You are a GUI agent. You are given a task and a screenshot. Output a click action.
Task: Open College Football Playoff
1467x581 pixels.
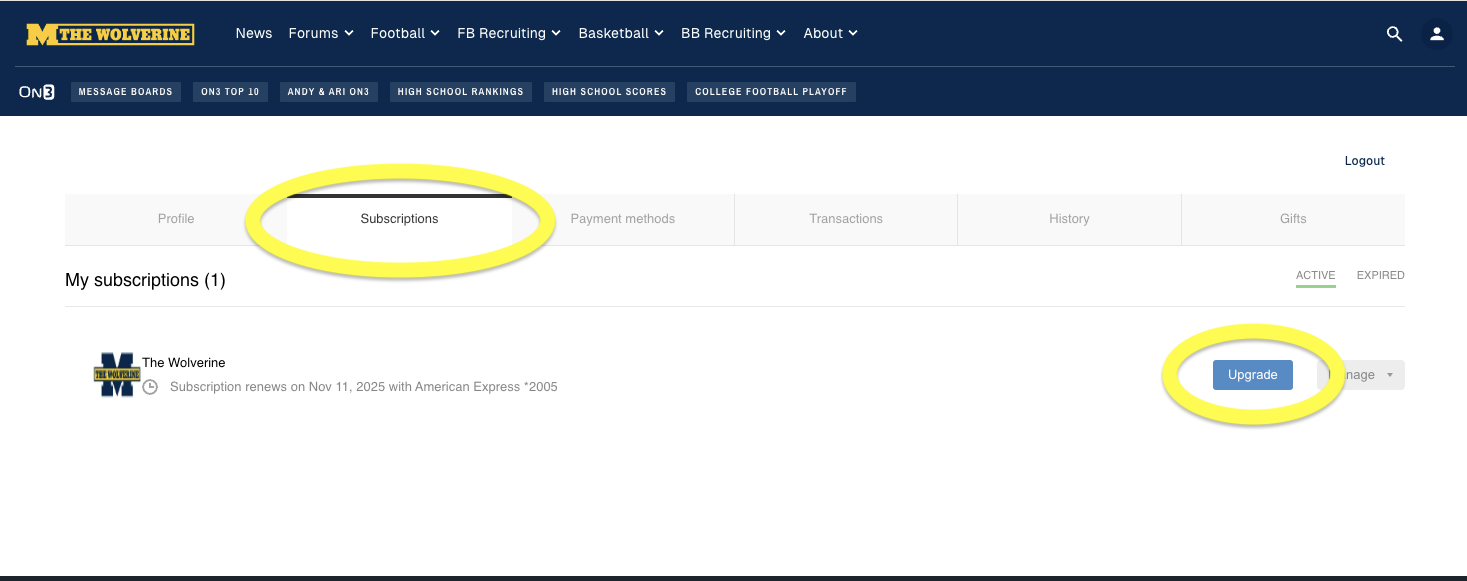(x=771, y=92)
